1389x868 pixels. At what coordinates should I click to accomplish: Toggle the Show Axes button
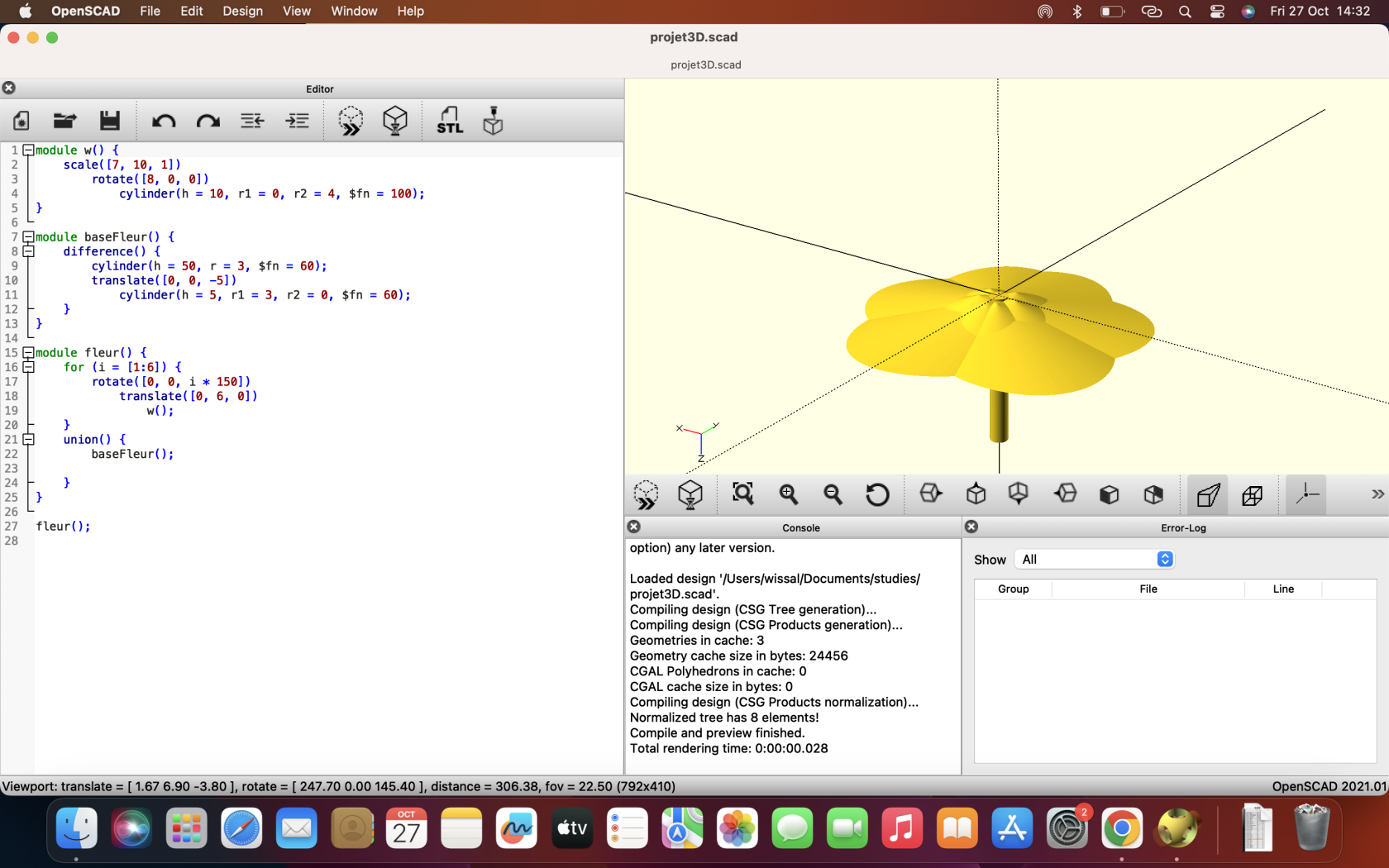point(1306,495)
